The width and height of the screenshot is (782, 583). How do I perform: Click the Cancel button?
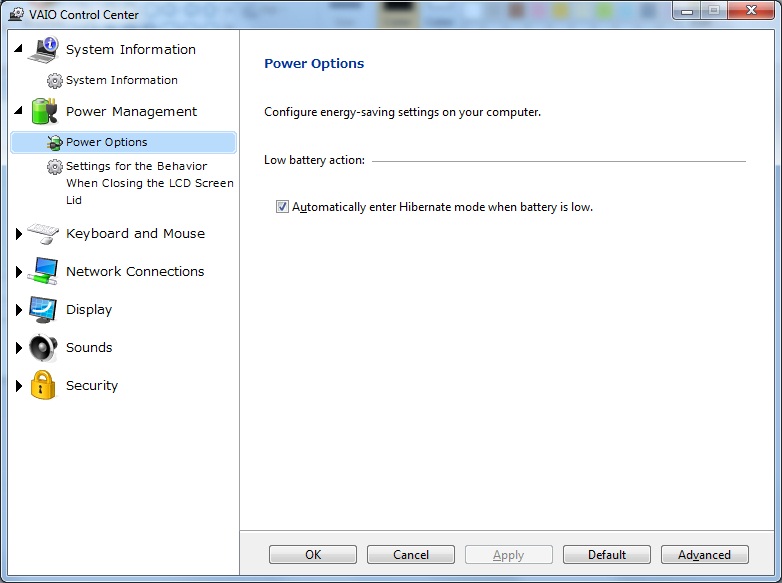411,555
